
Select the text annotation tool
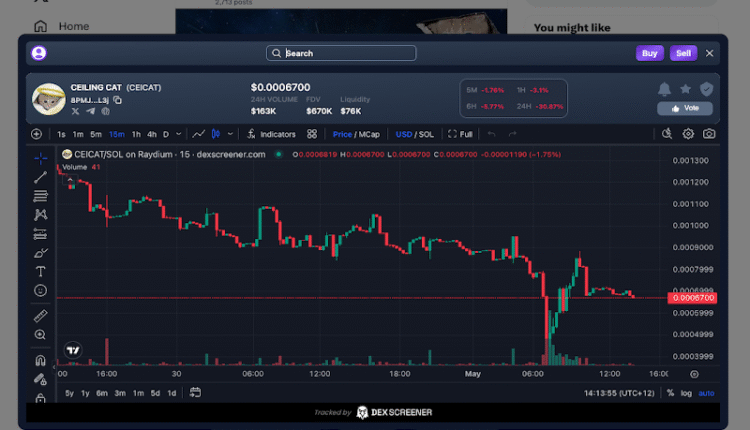click(x=40, y=271)
